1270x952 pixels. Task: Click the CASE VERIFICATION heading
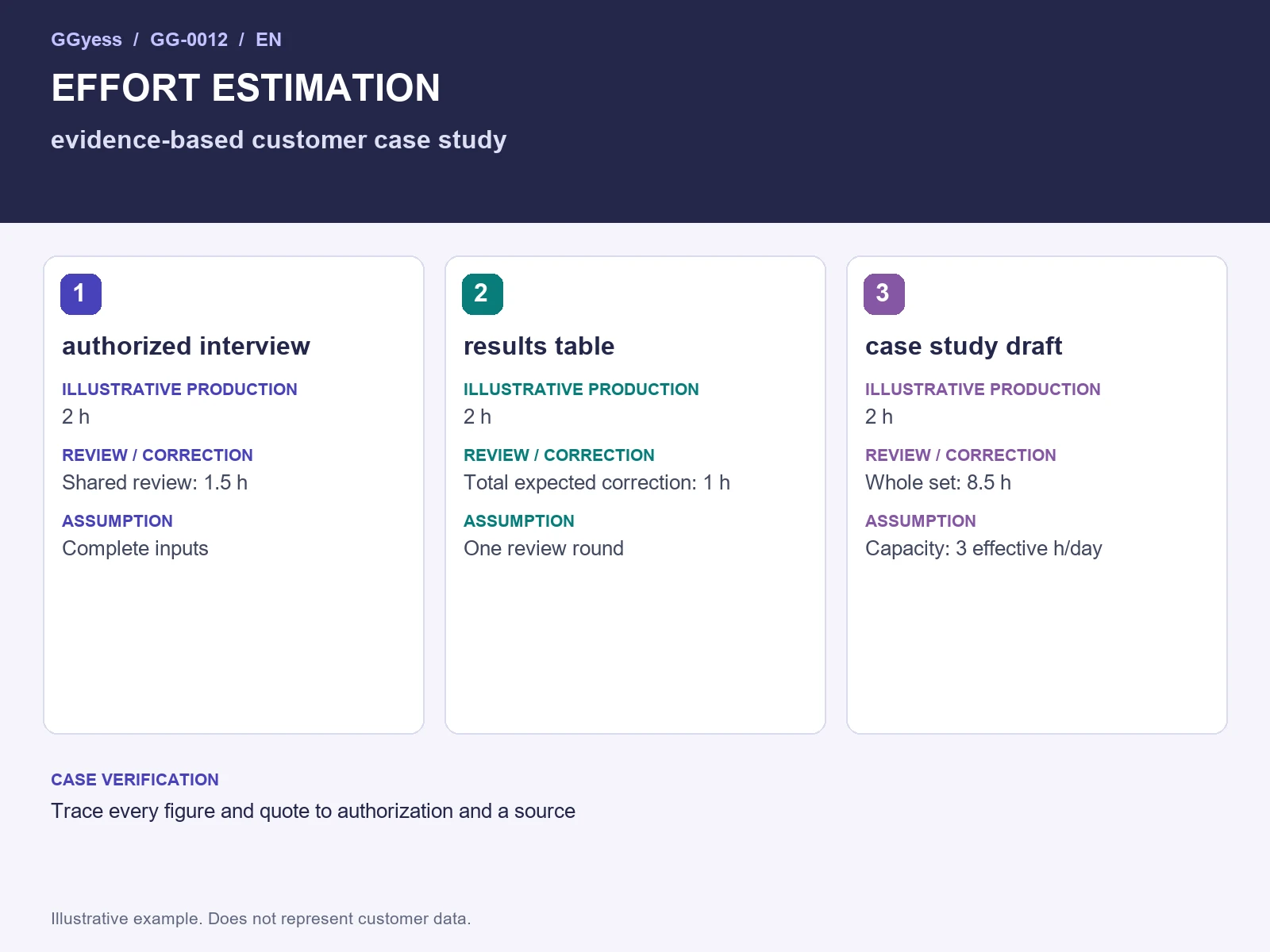tap(135, 780)
